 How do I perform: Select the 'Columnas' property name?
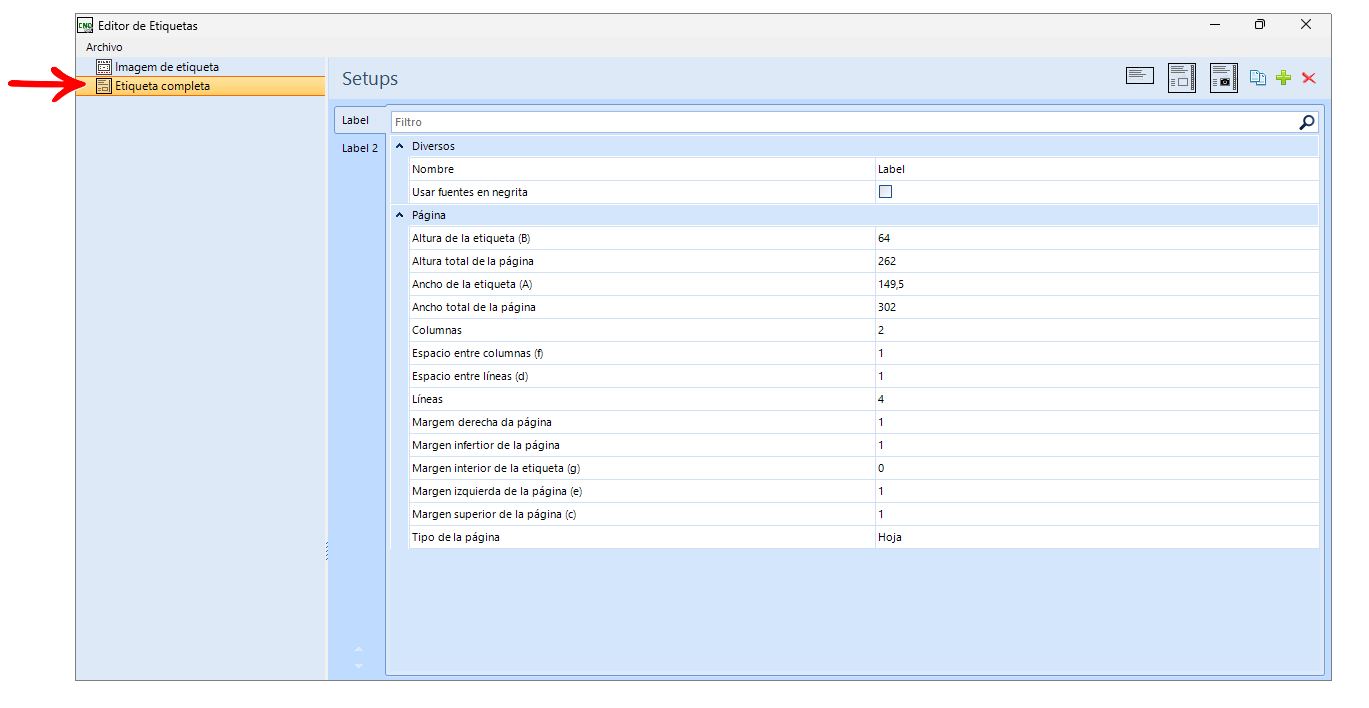pyautogui.click(x=437, y=330)
